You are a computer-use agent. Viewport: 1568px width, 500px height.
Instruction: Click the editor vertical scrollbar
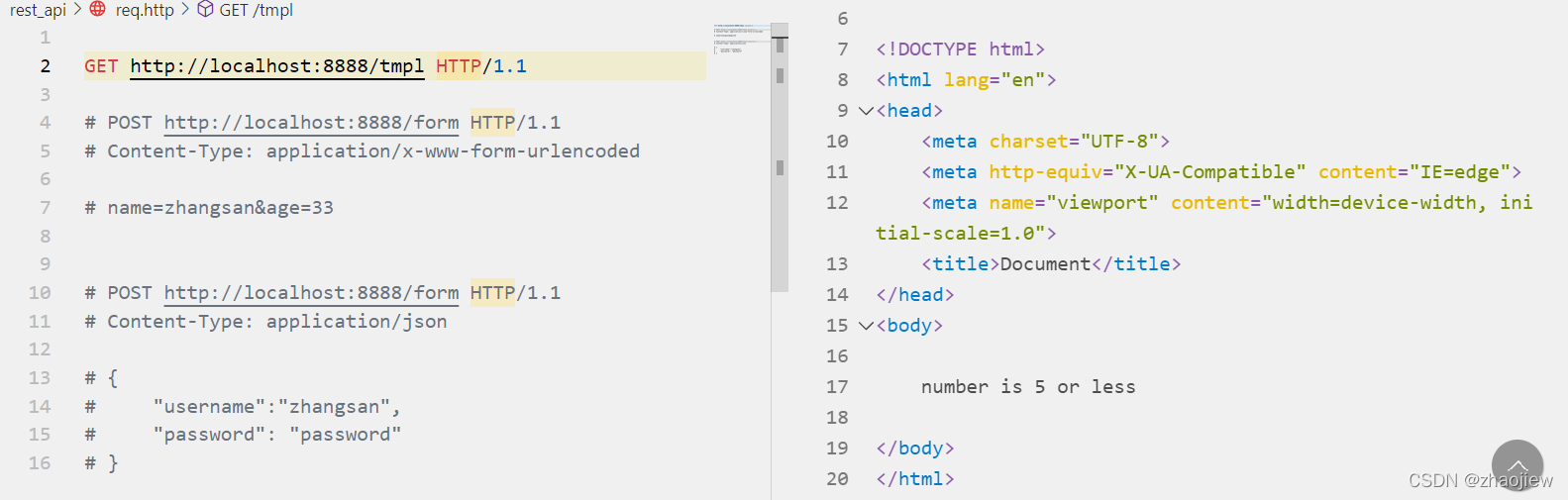tap(780, 158)
